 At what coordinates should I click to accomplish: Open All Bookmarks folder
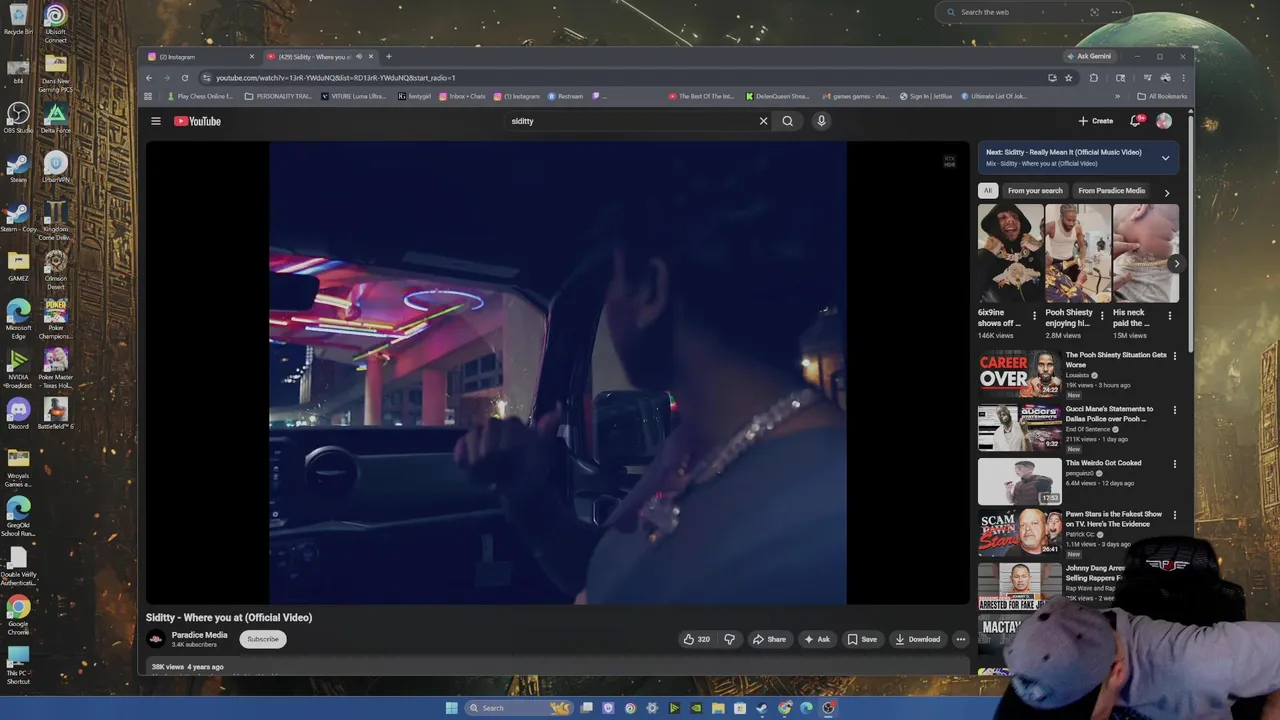point(1162,97)
